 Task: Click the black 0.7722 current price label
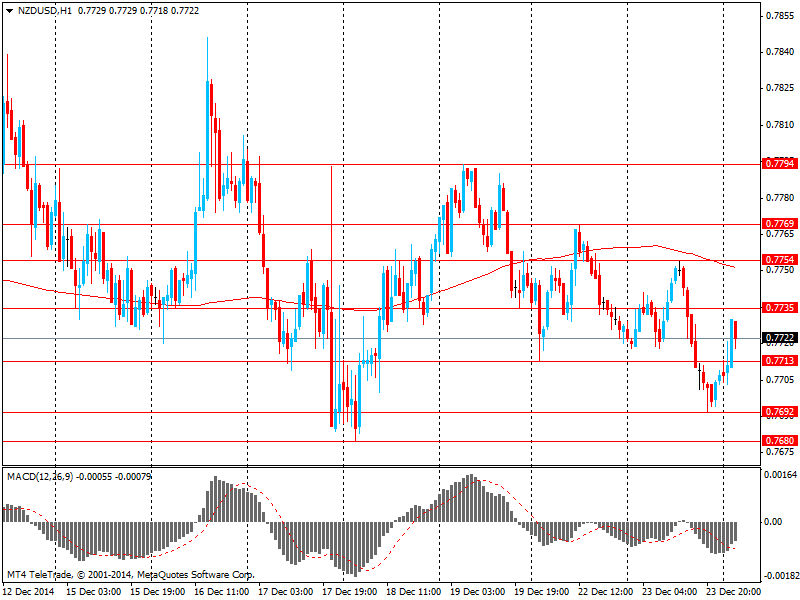click(778, 339)
